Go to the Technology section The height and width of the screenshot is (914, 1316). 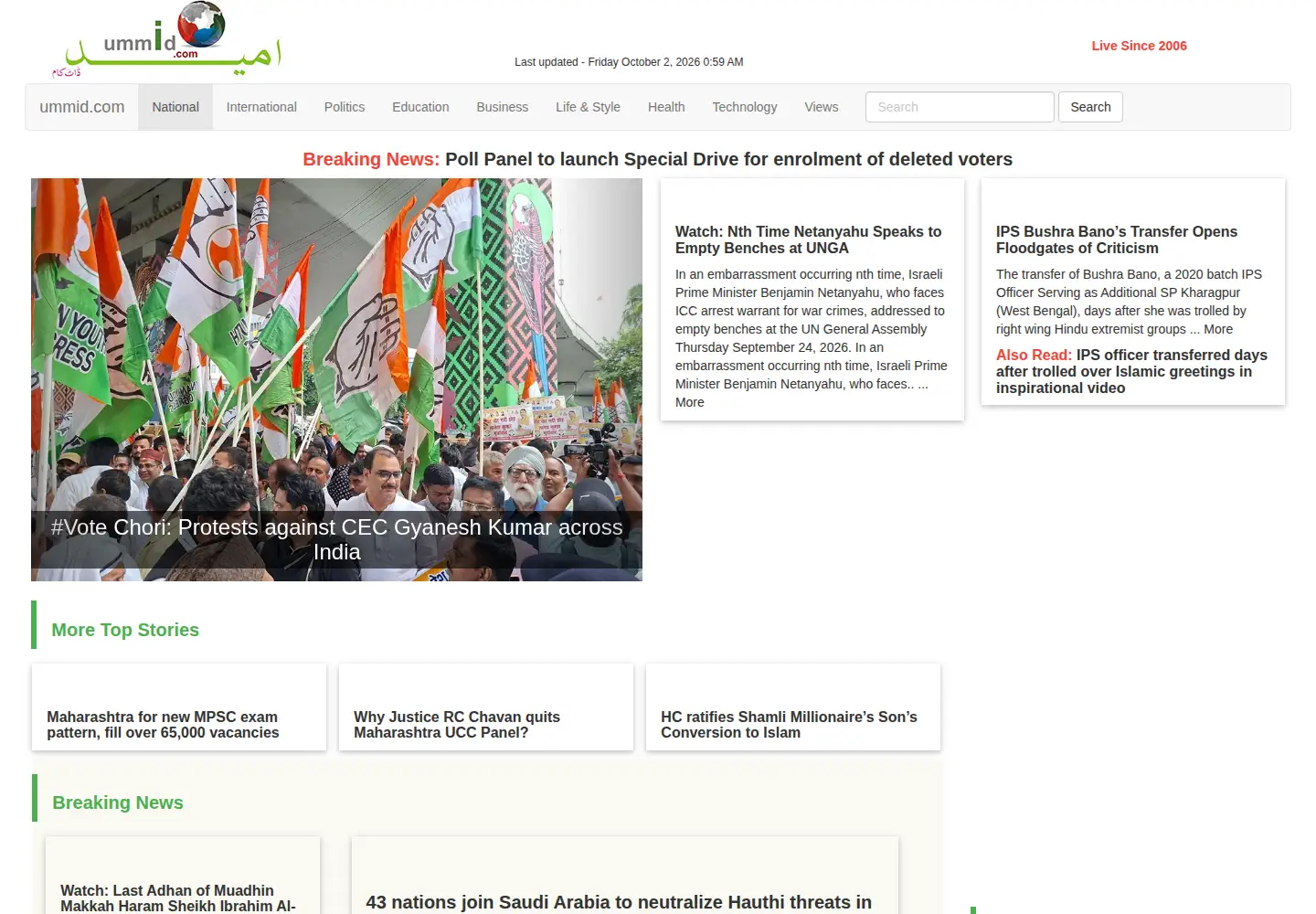coord(745,107)
